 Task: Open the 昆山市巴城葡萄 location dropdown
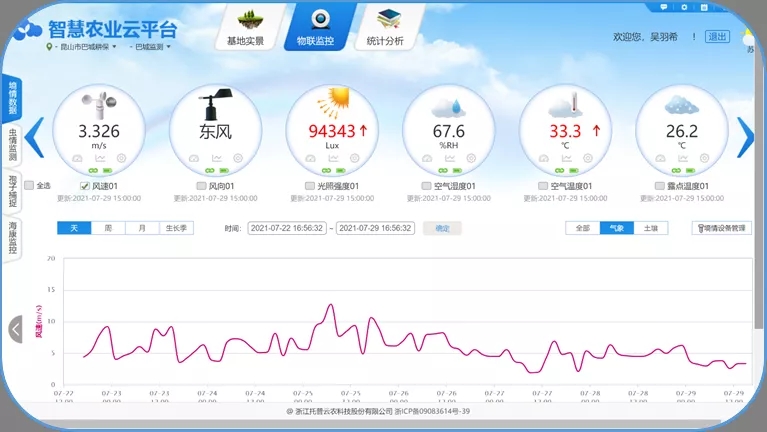(82, 47)
